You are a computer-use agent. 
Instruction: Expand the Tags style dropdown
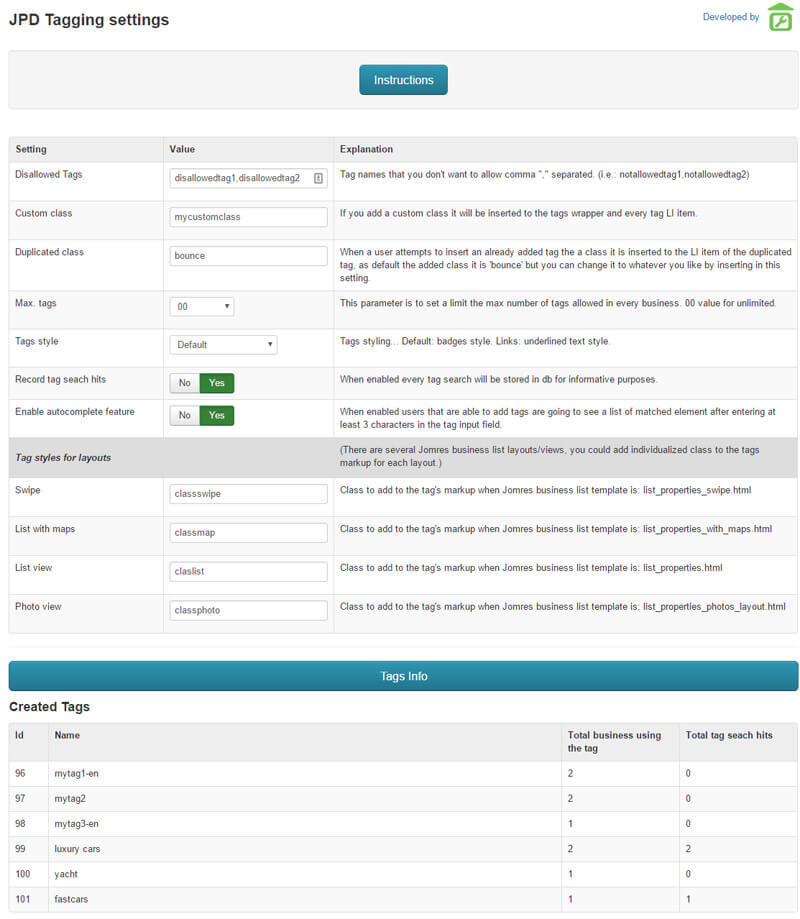pyautogui.click(x=223, y=344)
